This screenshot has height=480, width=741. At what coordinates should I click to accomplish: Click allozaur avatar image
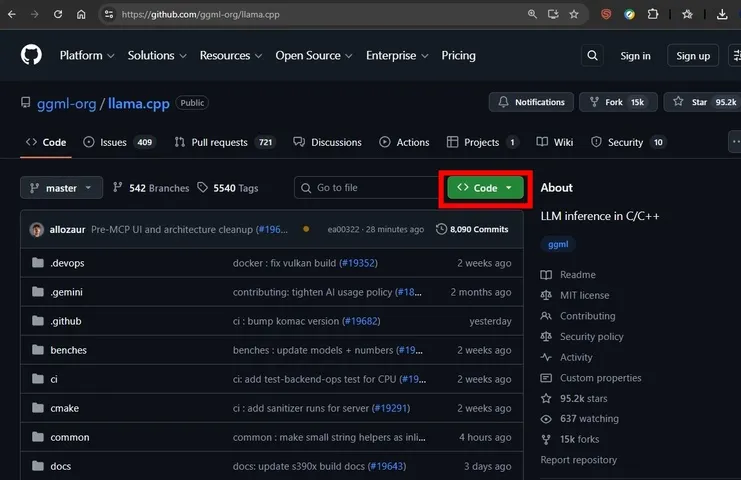tap(37, 230)
